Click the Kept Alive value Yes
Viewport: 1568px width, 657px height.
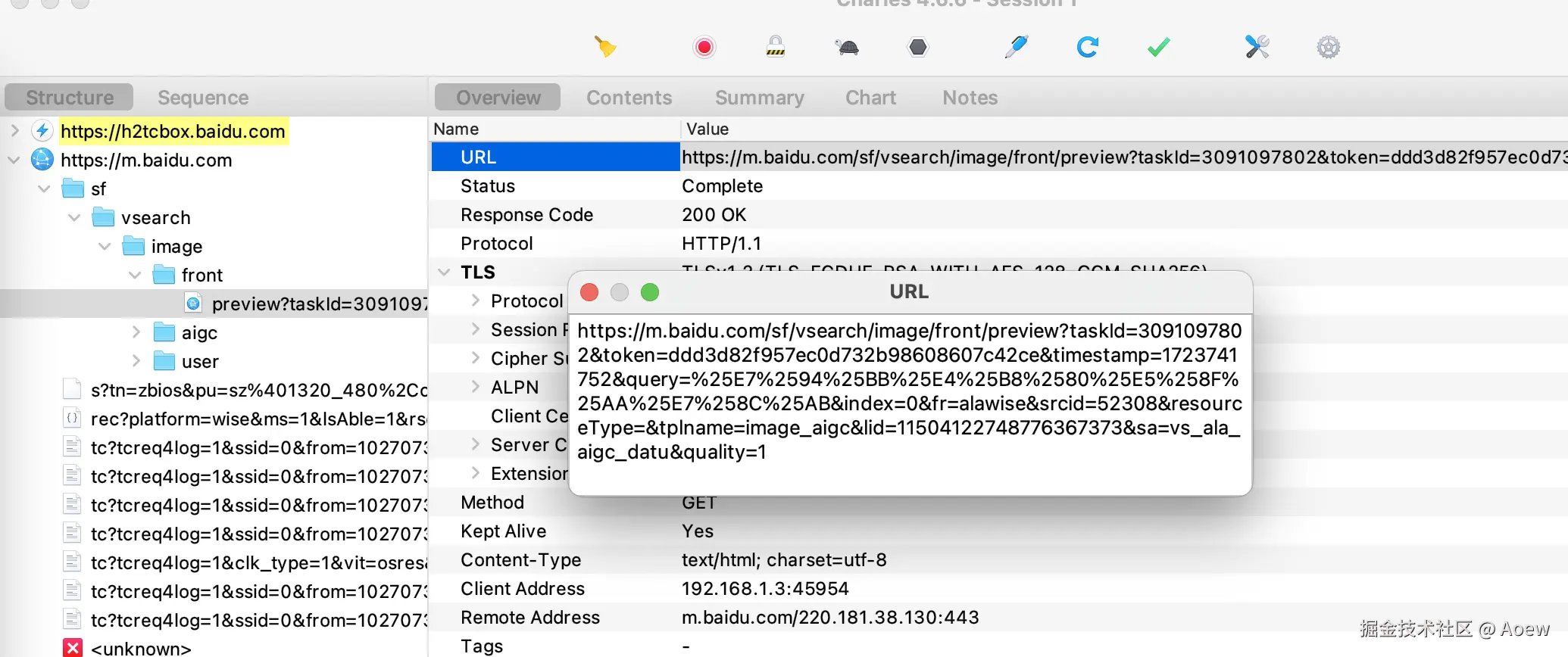(697, 531)
